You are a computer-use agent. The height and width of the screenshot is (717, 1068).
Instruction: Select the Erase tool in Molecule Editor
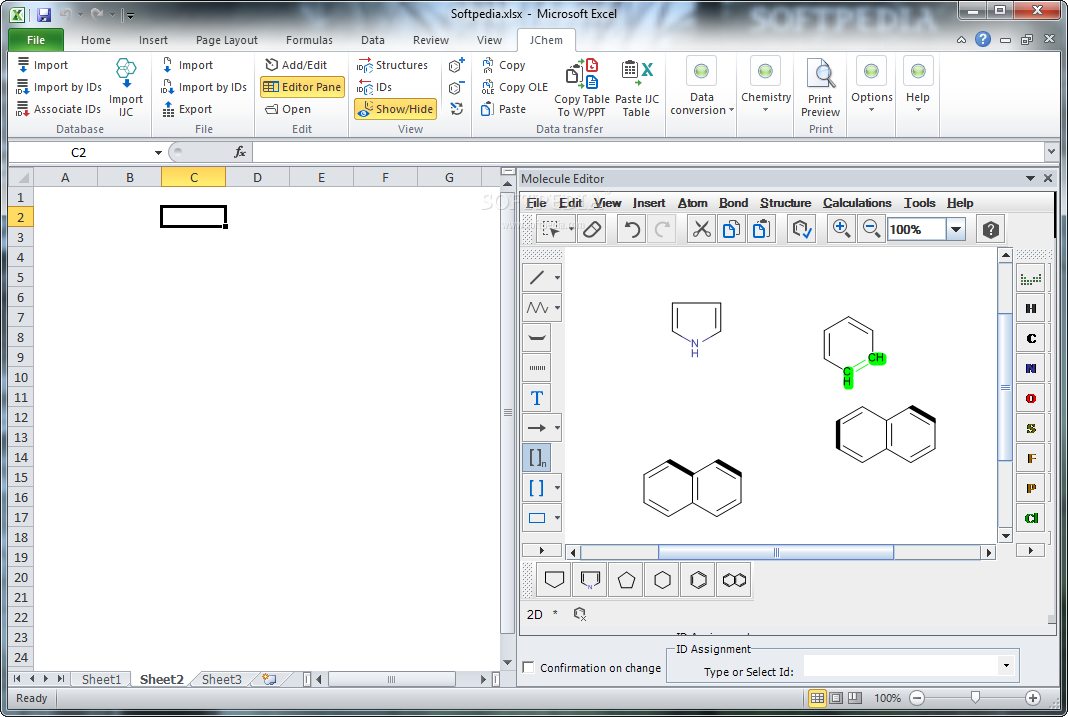click(x=593, y=229)
